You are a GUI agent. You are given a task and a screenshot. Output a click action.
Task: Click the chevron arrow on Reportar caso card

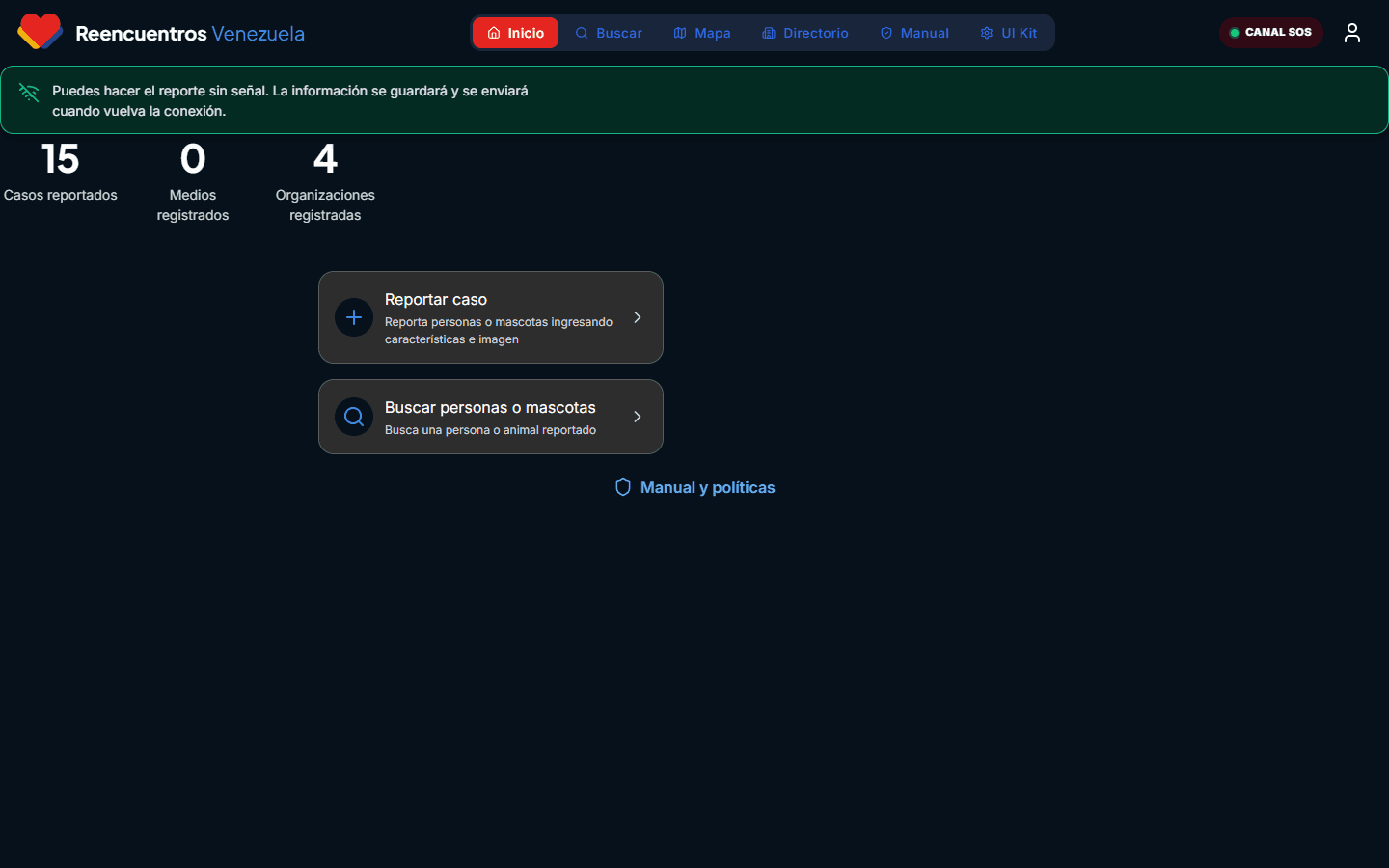coord(637,317)
